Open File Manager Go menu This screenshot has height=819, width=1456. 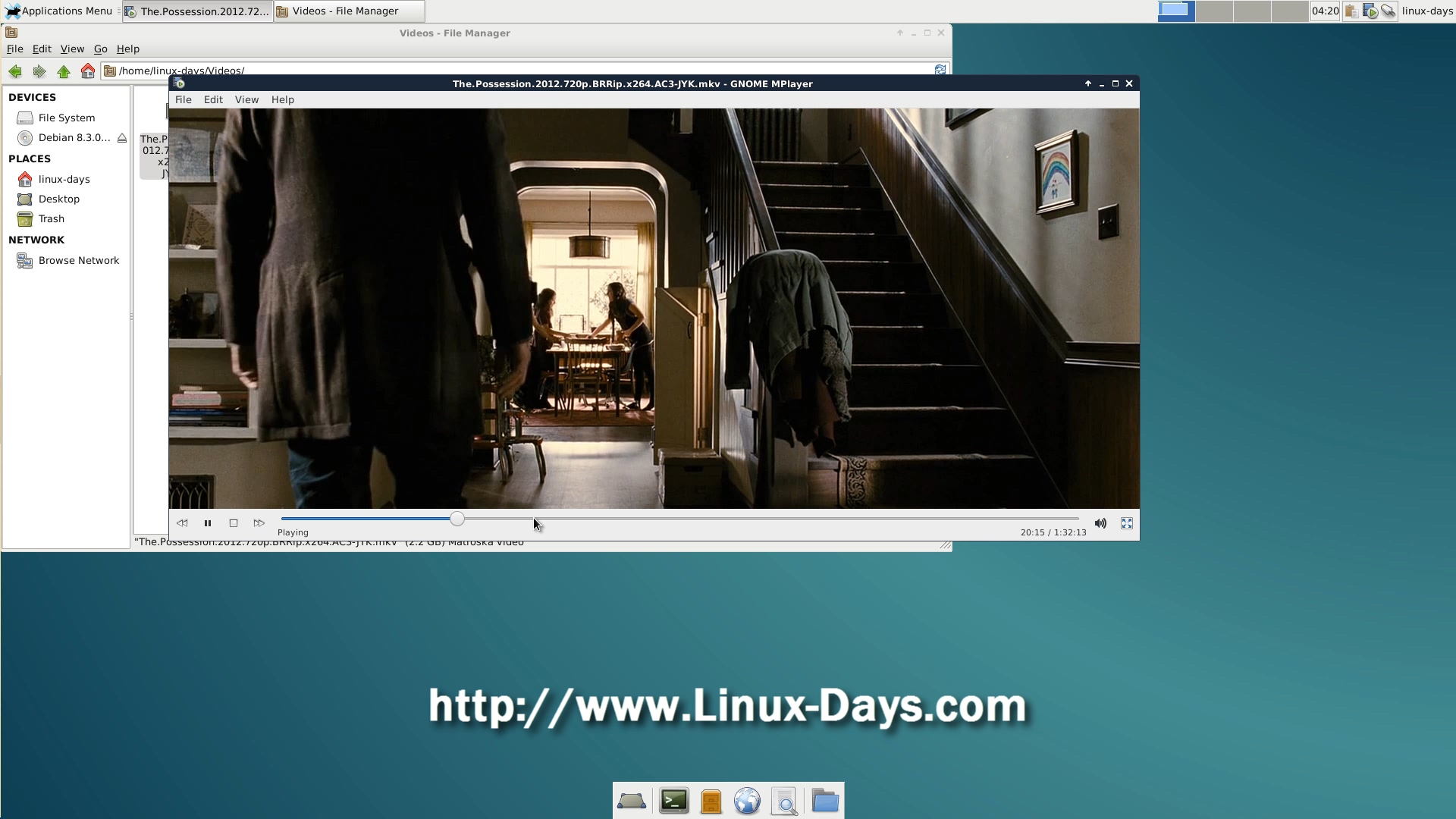[x=100, y=49]
